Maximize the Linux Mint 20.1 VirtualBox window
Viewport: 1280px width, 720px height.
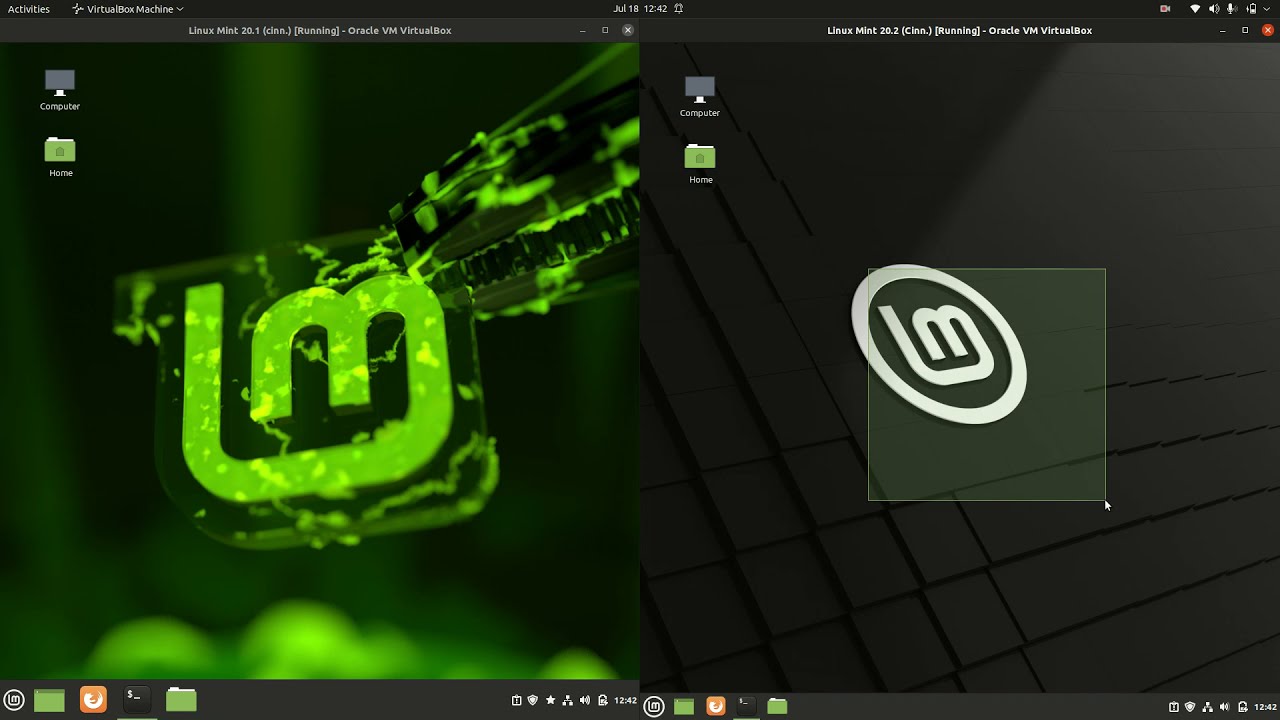pyautogui.click(x=605, y=30)
